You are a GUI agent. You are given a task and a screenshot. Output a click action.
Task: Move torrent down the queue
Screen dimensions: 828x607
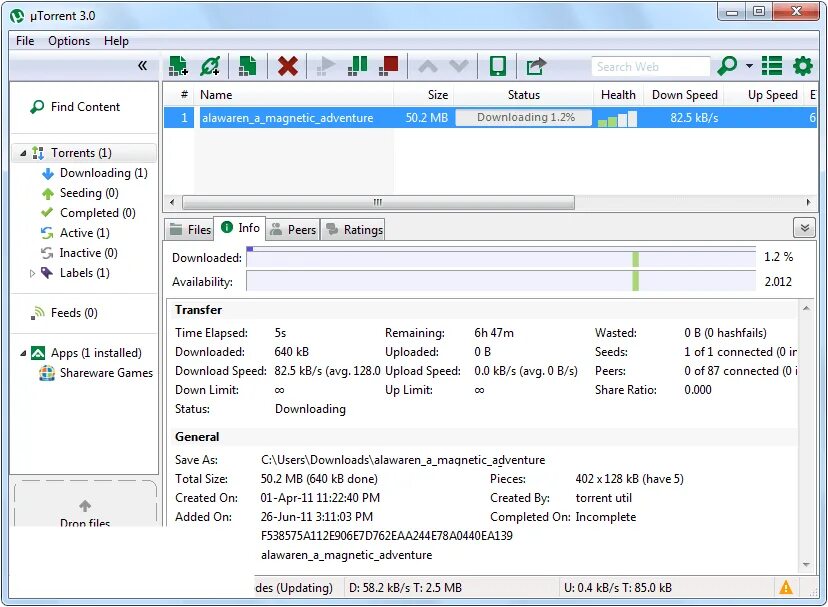click(458, 66)
